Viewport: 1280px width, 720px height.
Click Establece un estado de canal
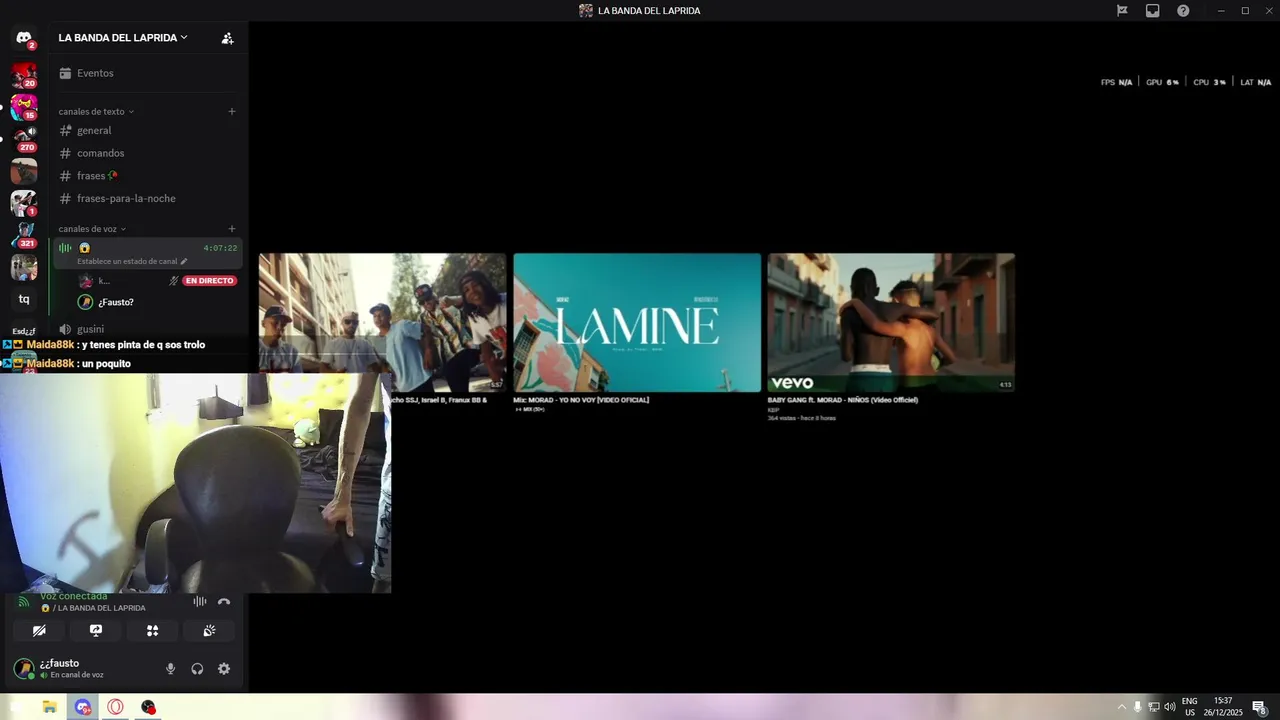127,261
